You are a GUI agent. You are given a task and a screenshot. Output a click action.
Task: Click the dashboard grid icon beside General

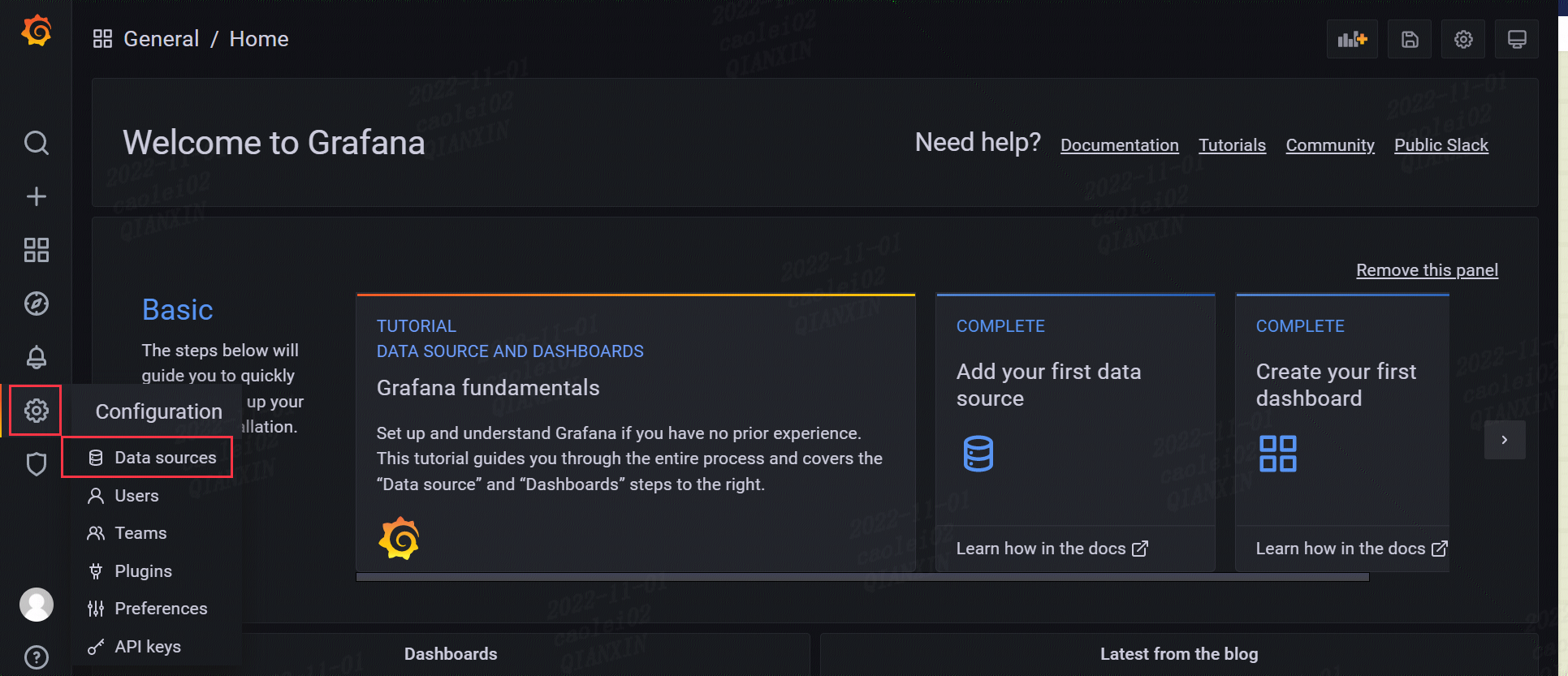click(102, 39)
